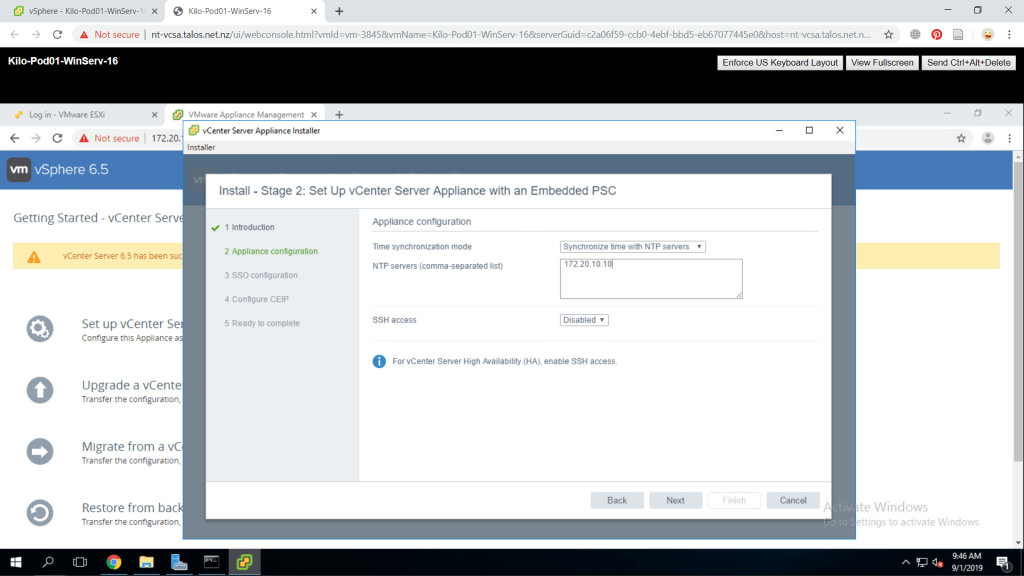Click the Pinterest extension icon
The width and height of the screenshot is (1024, 576).
[937, 34]
